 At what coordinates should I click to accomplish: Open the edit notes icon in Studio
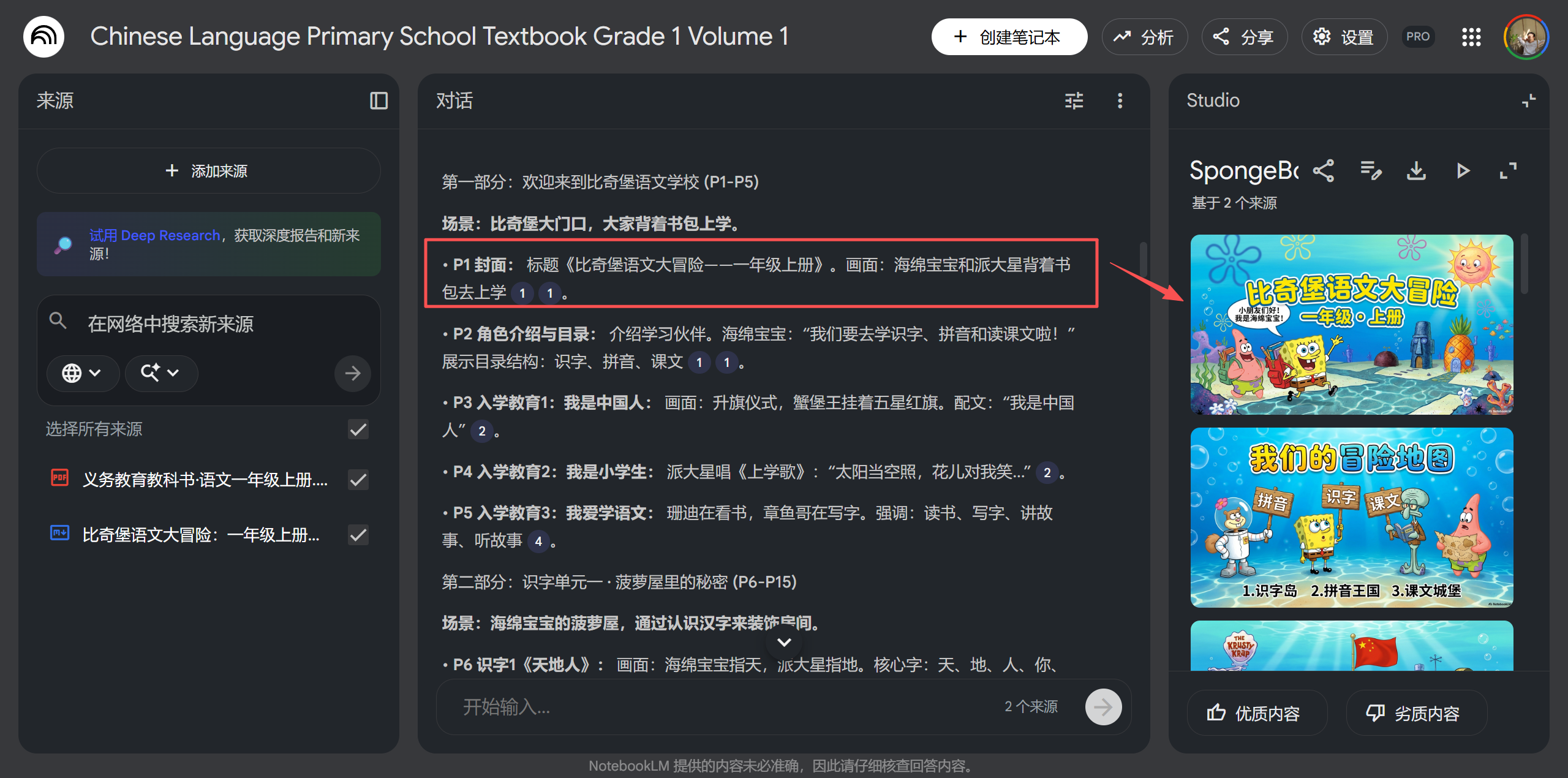(1371, 172)
